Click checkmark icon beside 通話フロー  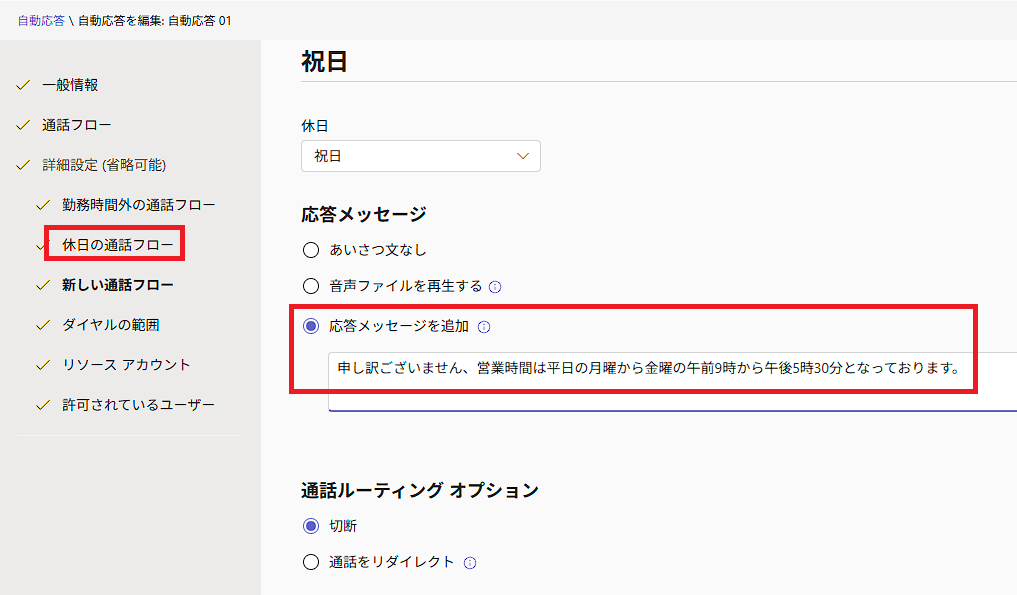tap(23, 125)
